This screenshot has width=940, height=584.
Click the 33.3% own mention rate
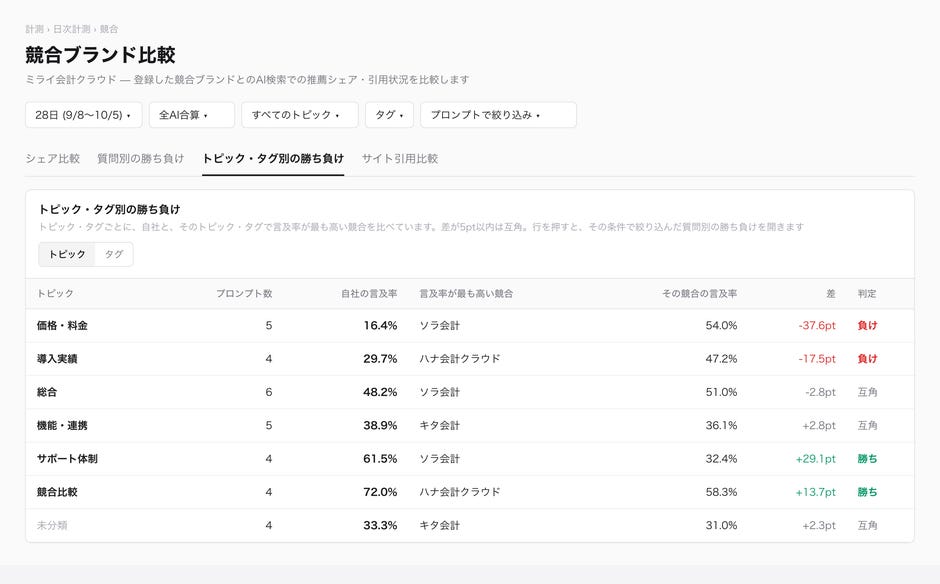tap(380, 525)
